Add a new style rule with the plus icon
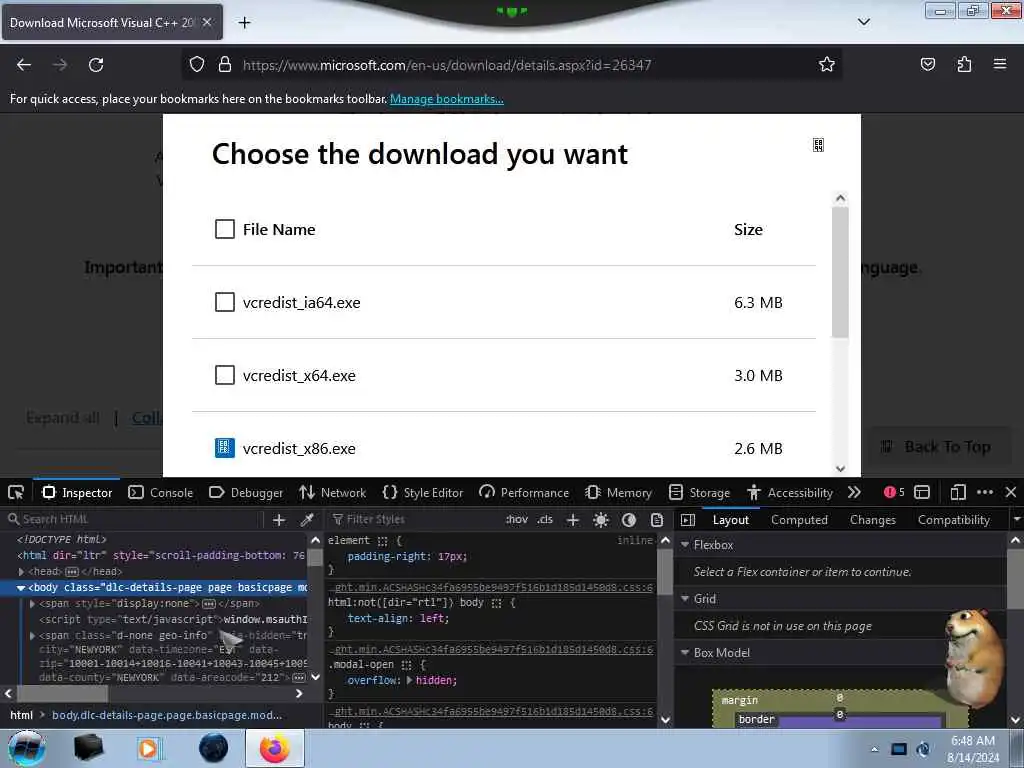Screen dimensions: 1024x768 click(x=573, y=520)
